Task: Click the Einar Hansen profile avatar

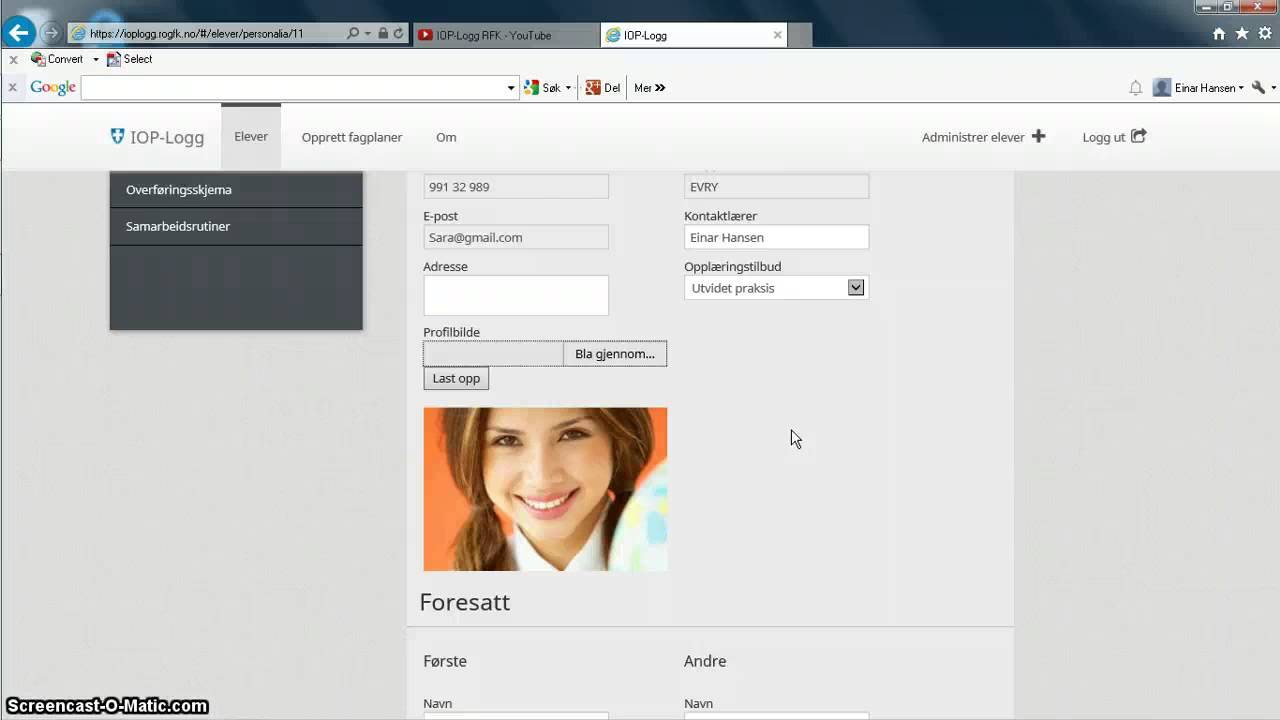Action: (1162, 88)
